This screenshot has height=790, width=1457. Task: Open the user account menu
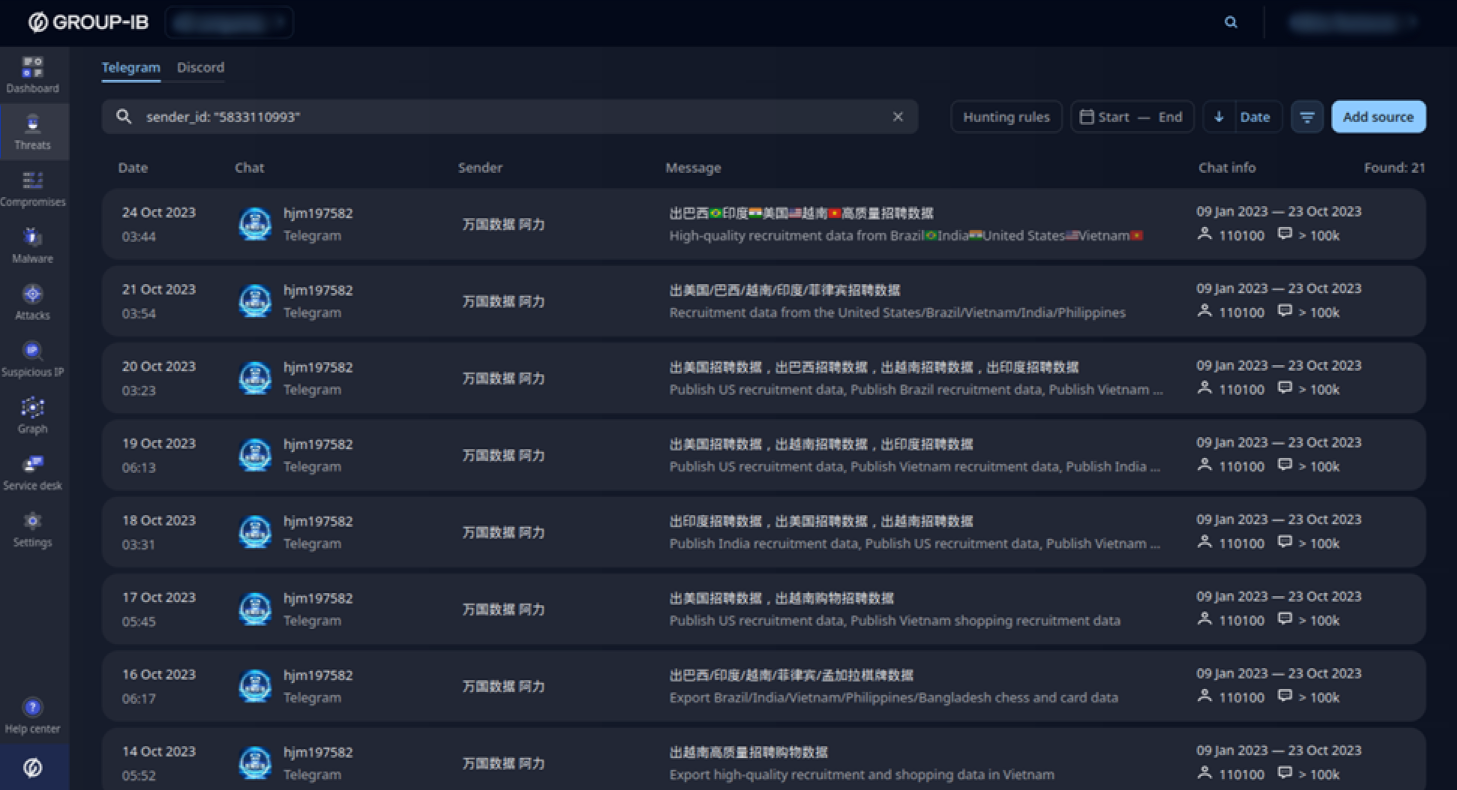pos(1352,21)
